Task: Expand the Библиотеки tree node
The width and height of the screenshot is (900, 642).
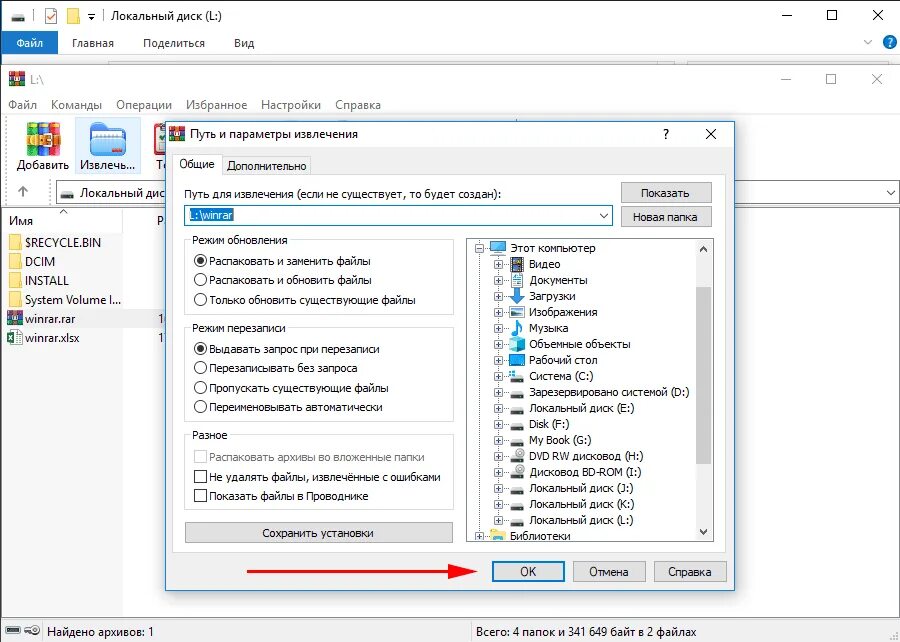Action: [479, 536]
